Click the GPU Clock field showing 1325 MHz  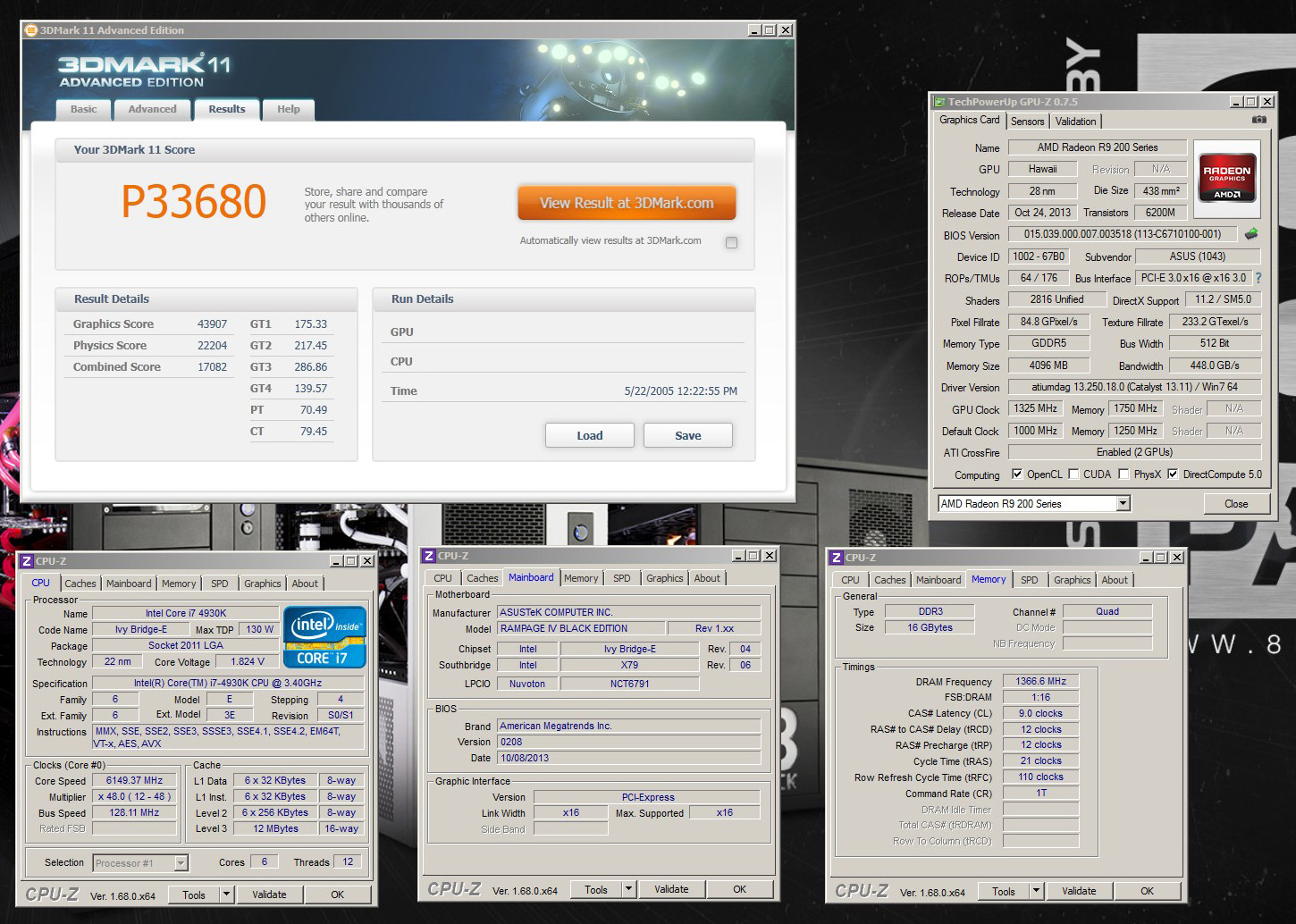tap(1036, 408)
